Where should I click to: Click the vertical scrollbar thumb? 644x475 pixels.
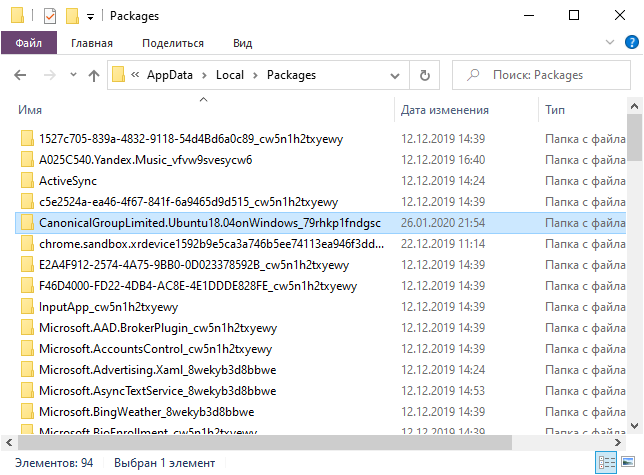click(x=634, y=138)
